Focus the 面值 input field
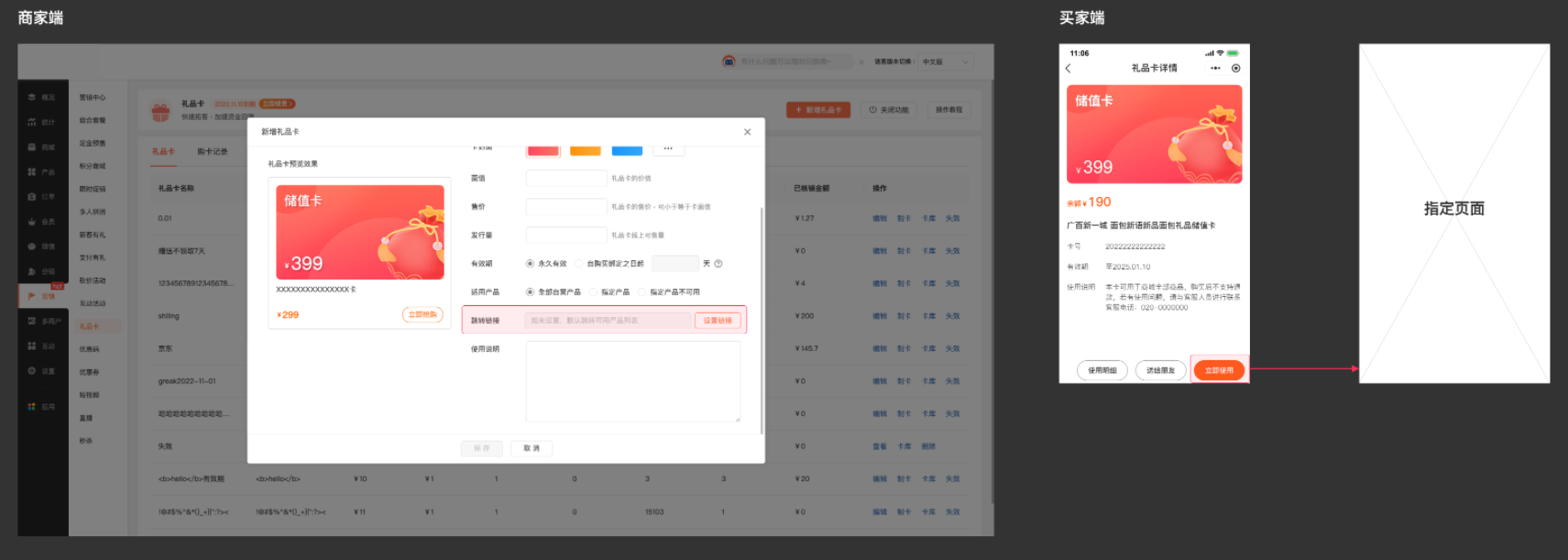The width and height of the screenshot is (1568, 560). [566, 179]
